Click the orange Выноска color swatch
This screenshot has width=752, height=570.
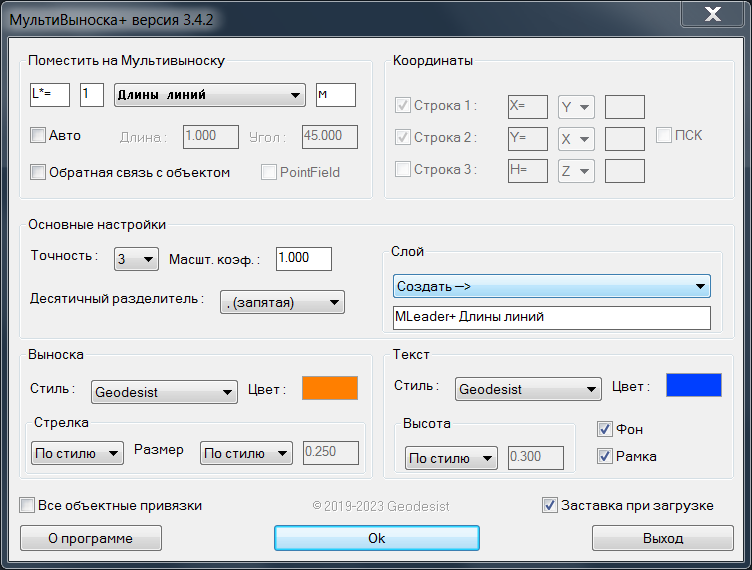click(330, 388)
